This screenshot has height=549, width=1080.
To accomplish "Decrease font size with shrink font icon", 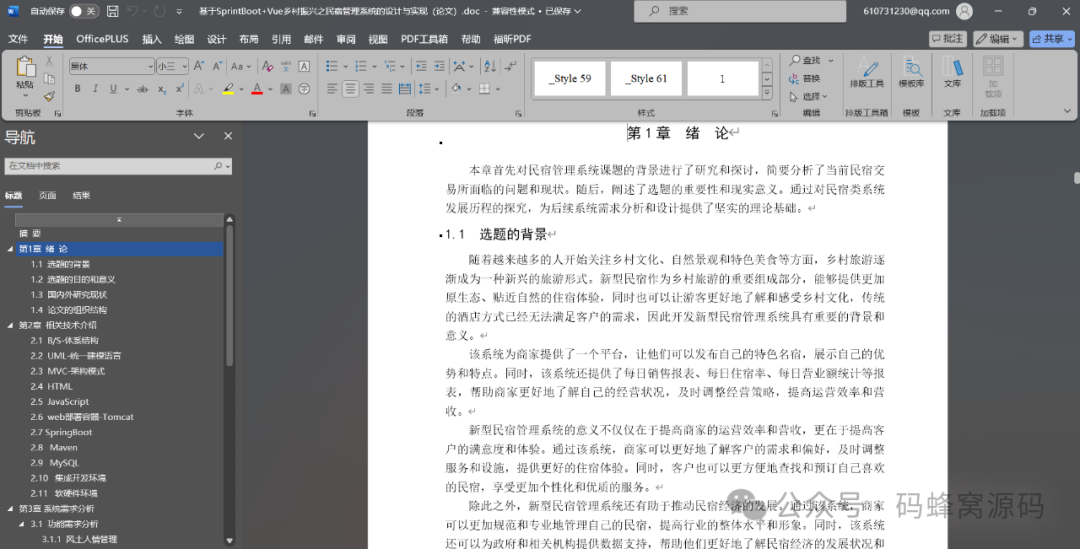I will coord(217,66).
